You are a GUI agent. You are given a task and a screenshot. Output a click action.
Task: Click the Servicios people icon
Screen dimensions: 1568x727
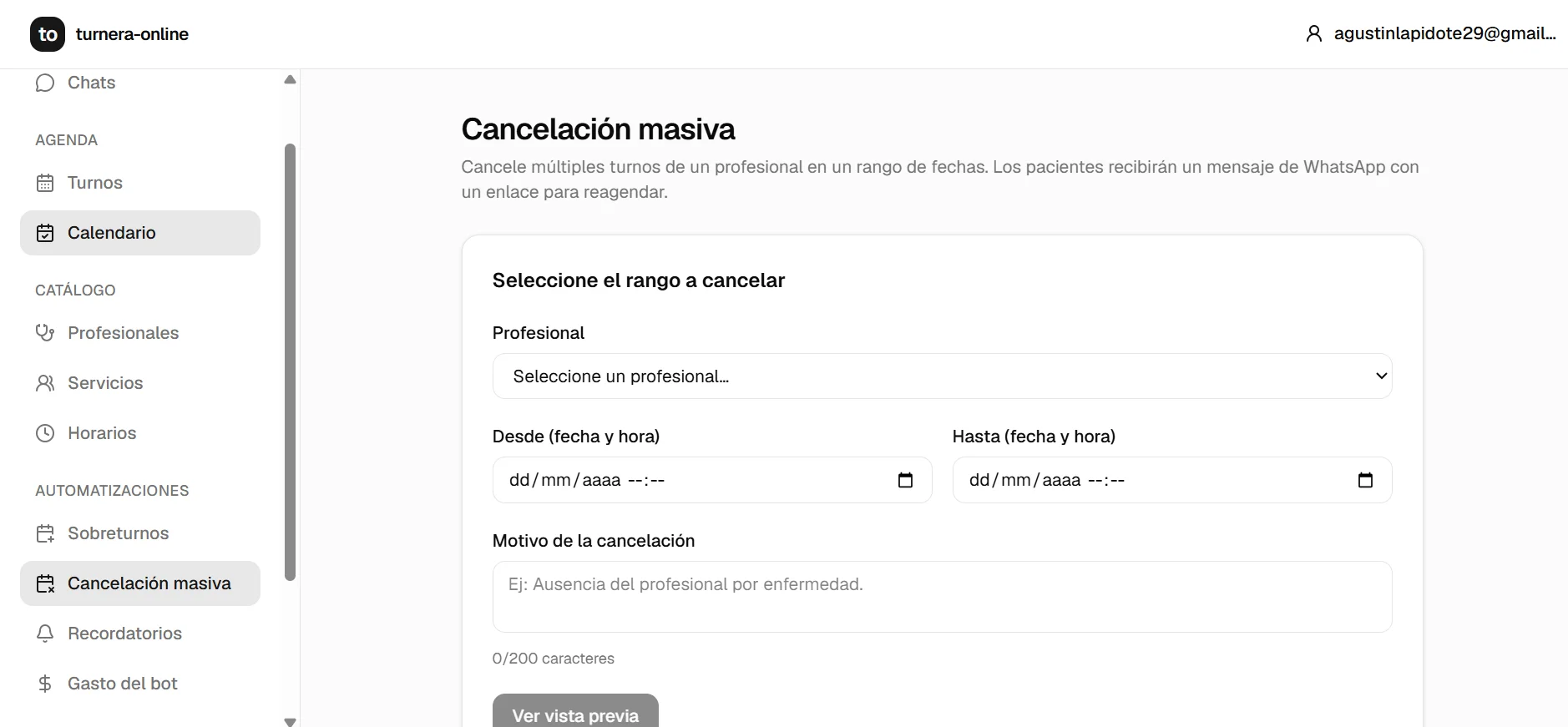(x=45, y=383)
